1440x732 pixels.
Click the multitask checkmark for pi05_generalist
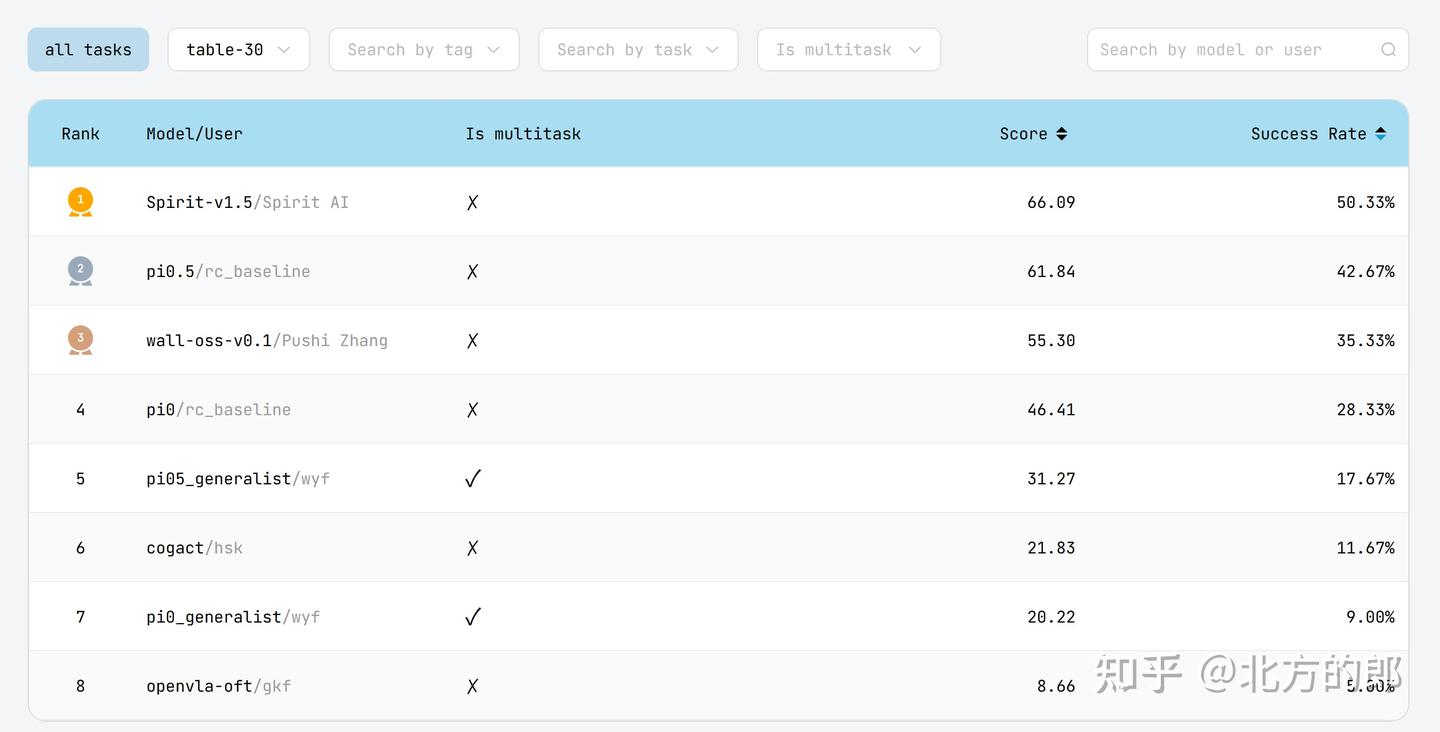[x=473, y=479]
